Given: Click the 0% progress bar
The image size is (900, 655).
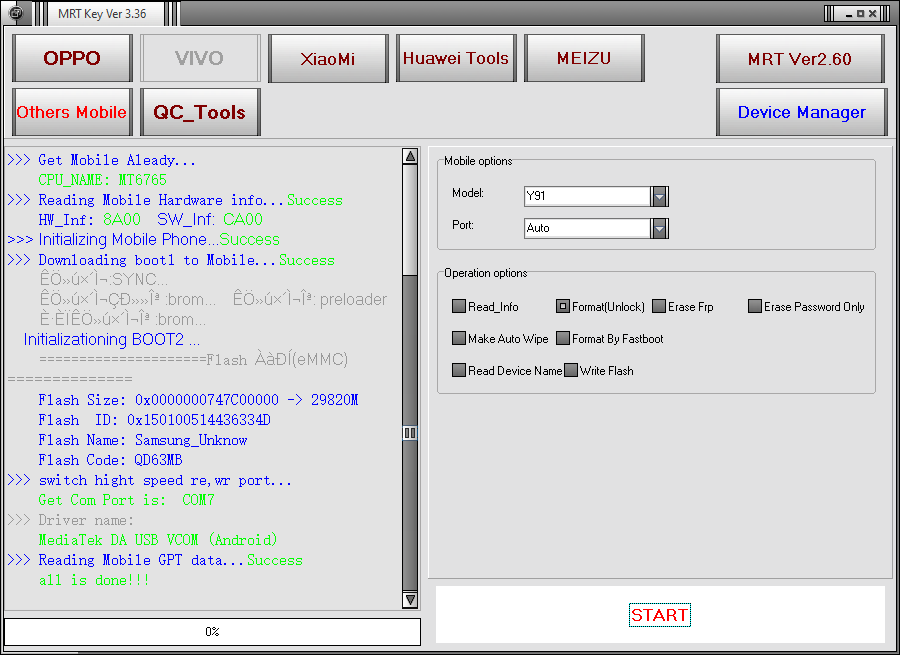Looking at the screenshot, I should point(212,631).
